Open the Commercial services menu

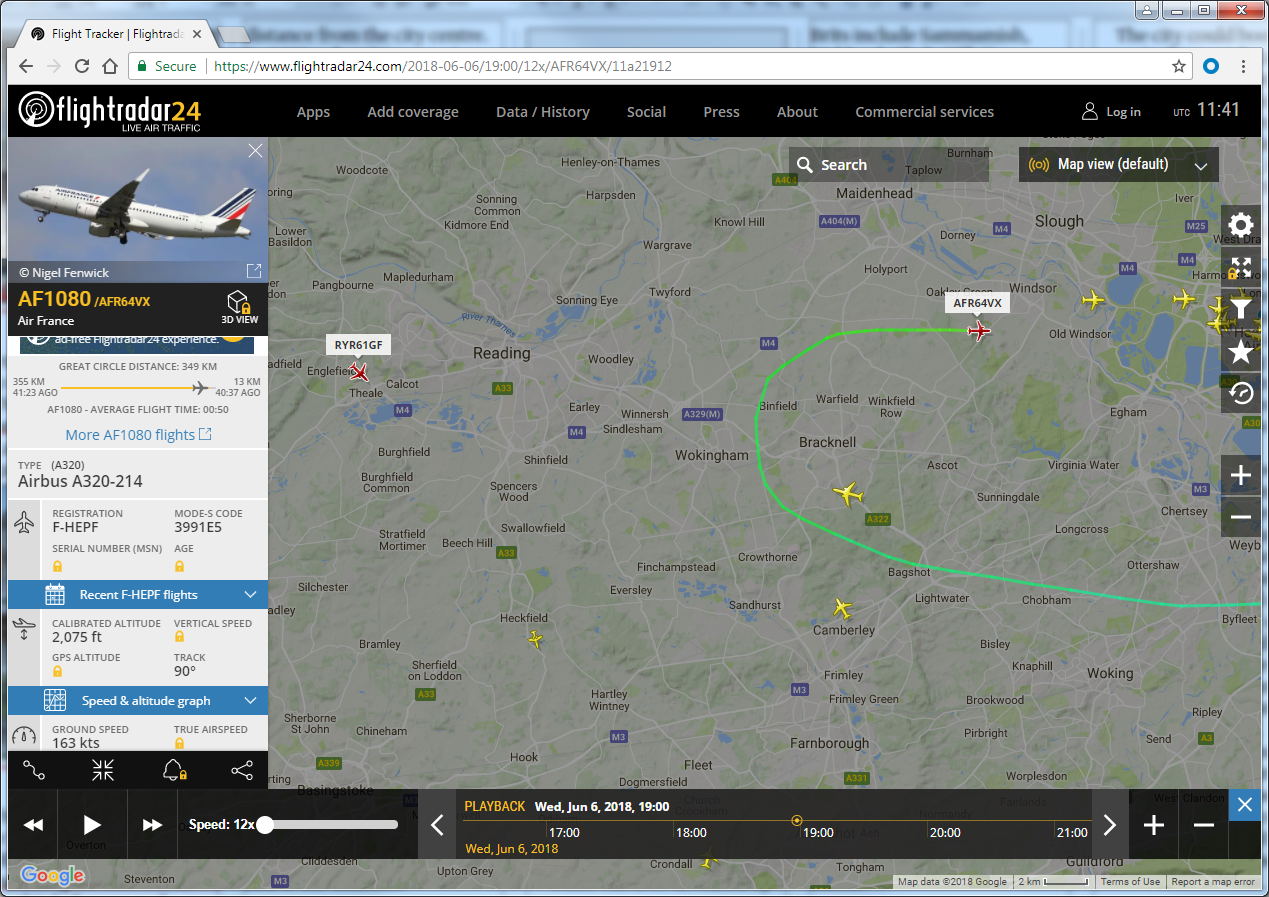(924, 112)
